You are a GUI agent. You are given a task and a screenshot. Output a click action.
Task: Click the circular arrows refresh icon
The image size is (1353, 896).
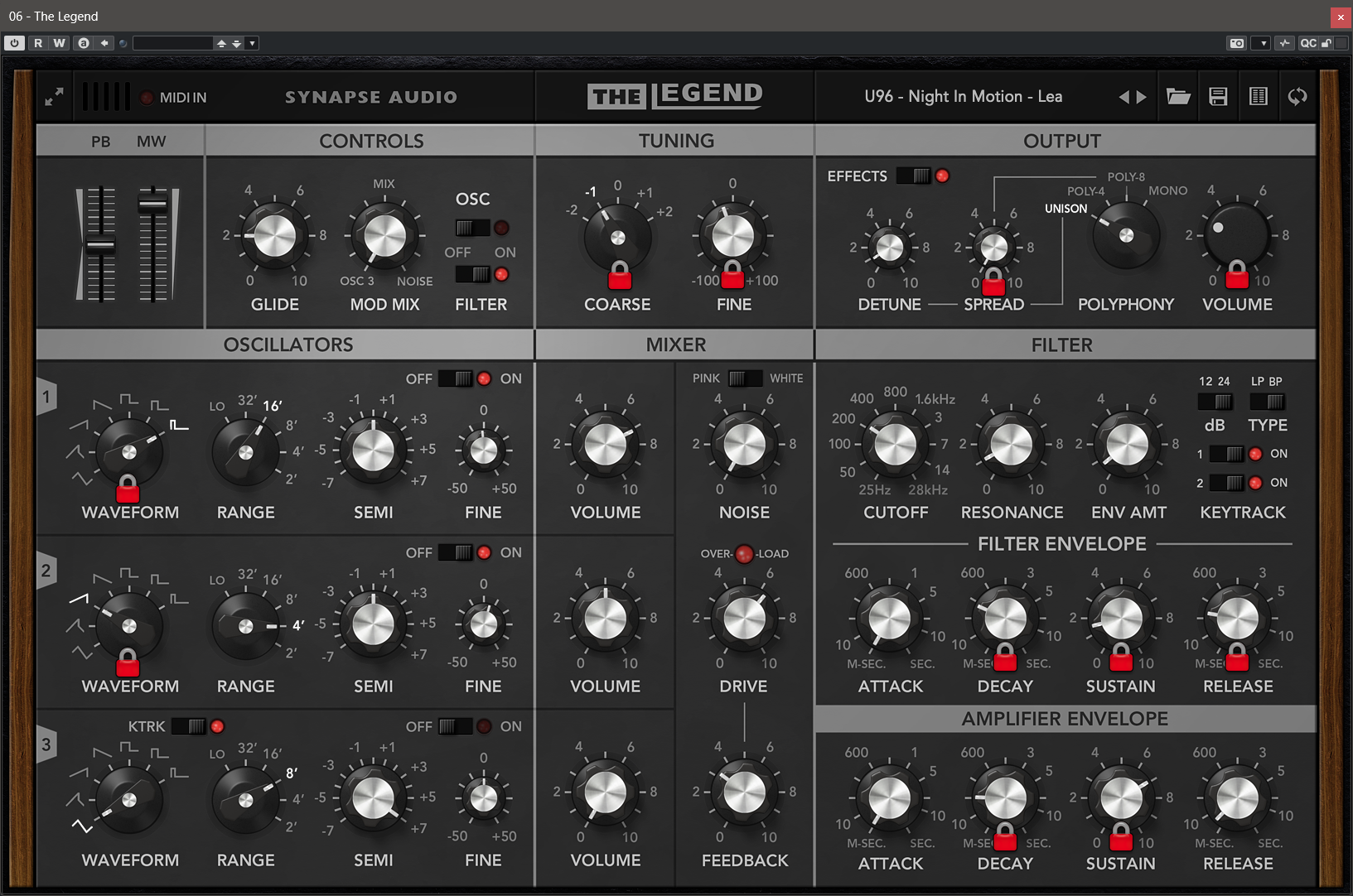(1297, 97)
